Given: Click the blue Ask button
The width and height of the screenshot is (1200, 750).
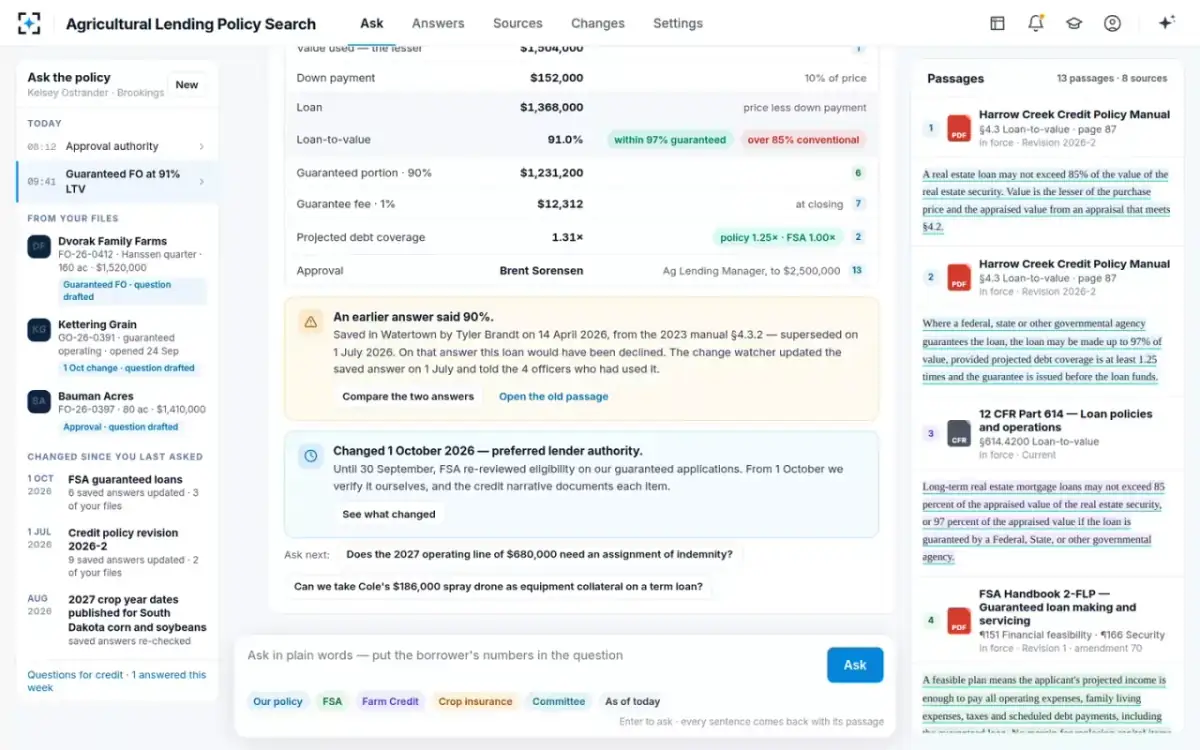Looking at the screenshot, I should [x=855, y=665].
